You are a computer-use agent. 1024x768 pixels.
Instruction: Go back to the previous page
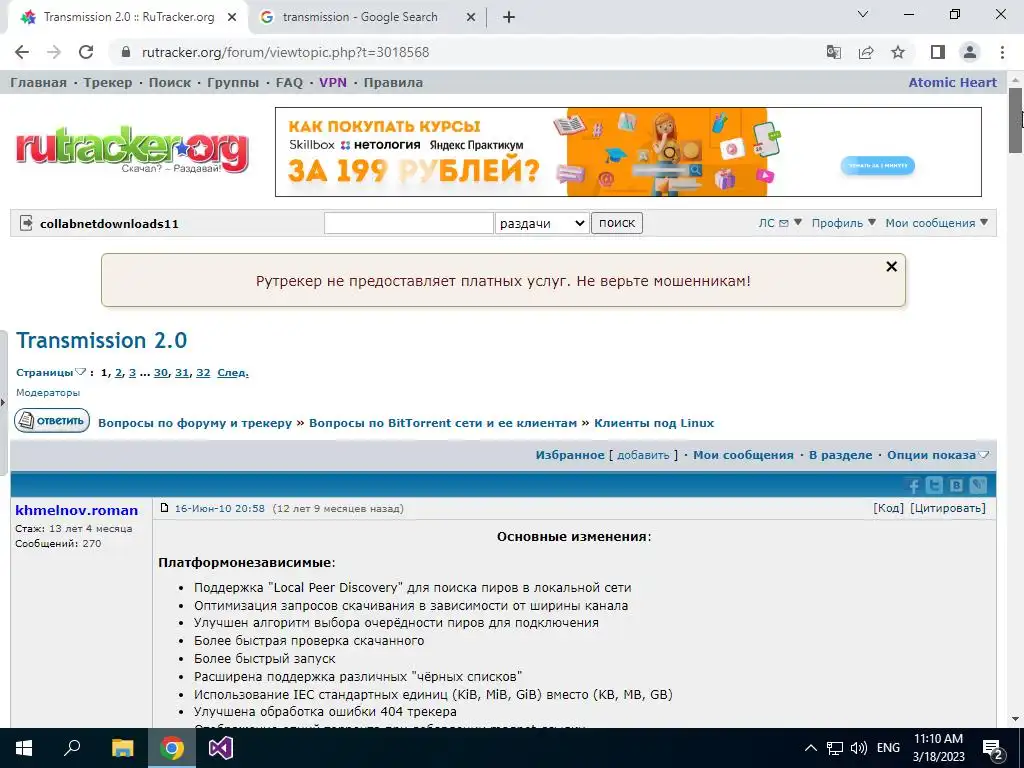pyautogui.click(x=22, y=52)
